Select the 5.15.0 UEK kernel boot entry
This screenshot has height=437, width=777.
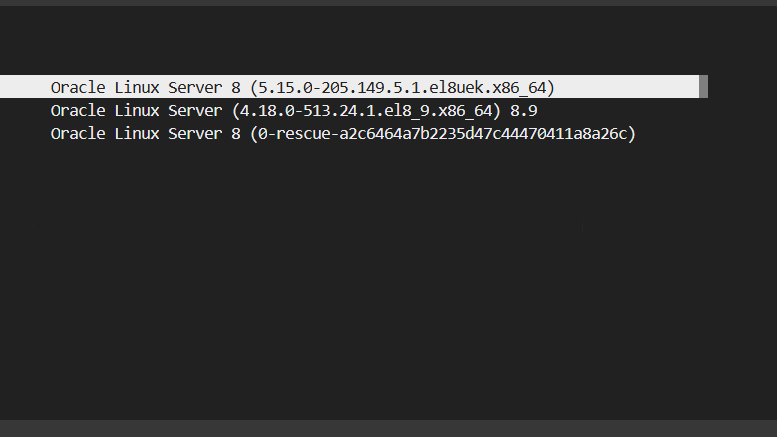coord(302,87)
